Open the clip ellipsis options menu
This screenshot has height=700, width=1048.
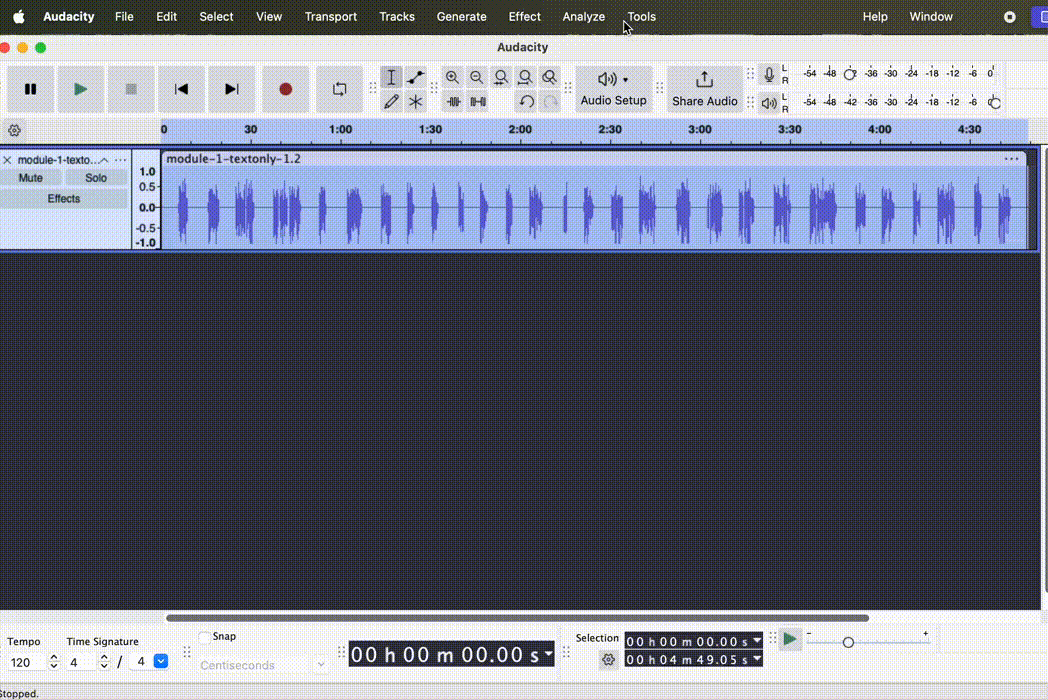pos(1011,158)
